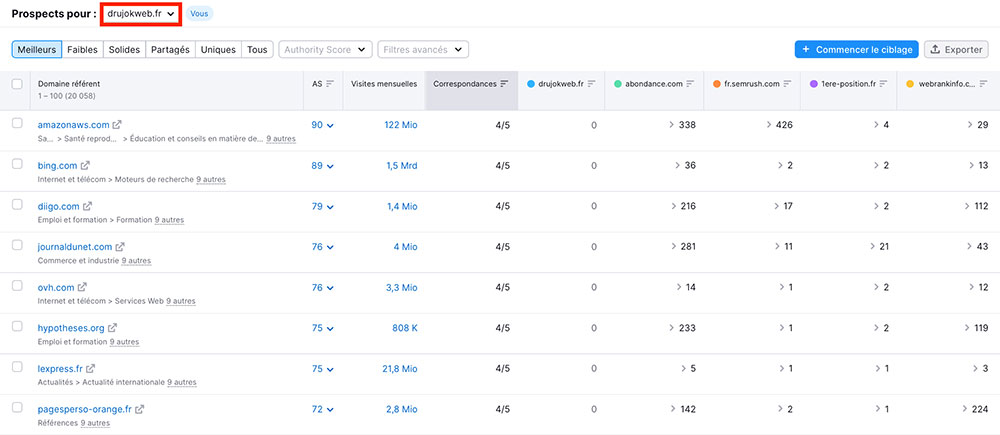Open external link icon next to journaldunet.com
This screenshot has height=435, width=1000.
click(120, 246)
